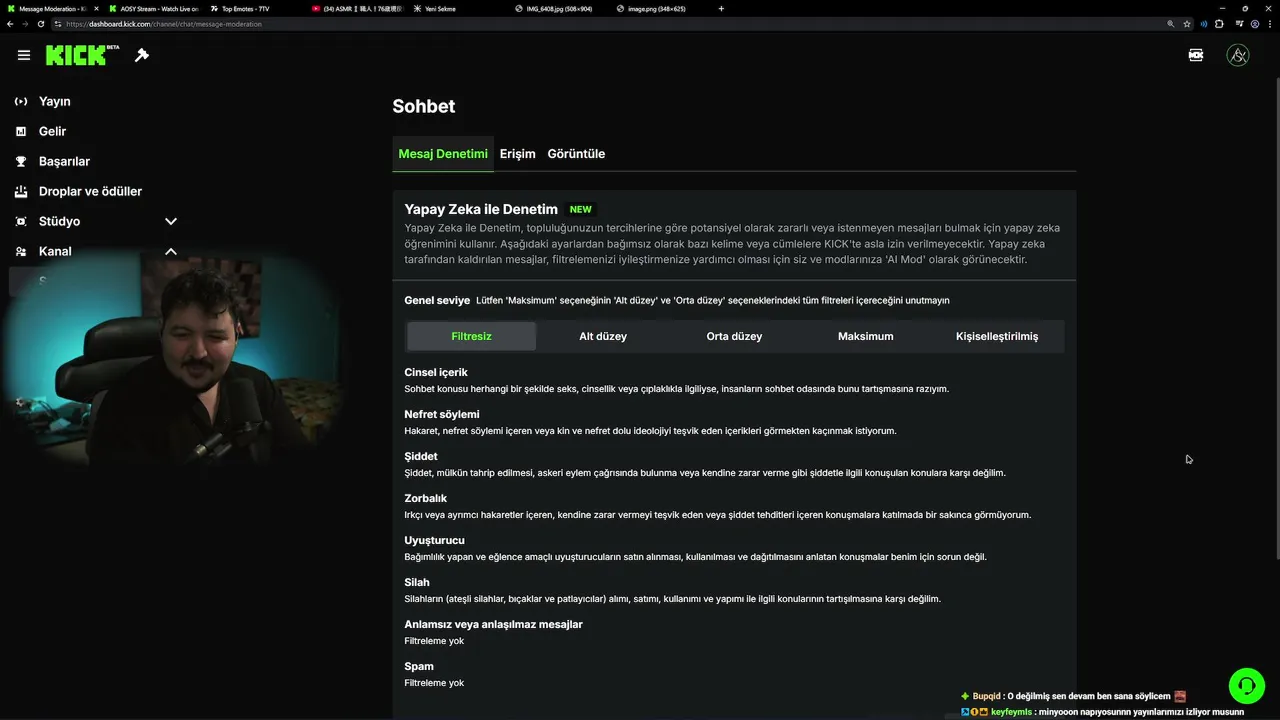Switch to the Mesaj Denetimi tab
The height and width of the screenshot is (720, 1280).
tap(443, 154)
